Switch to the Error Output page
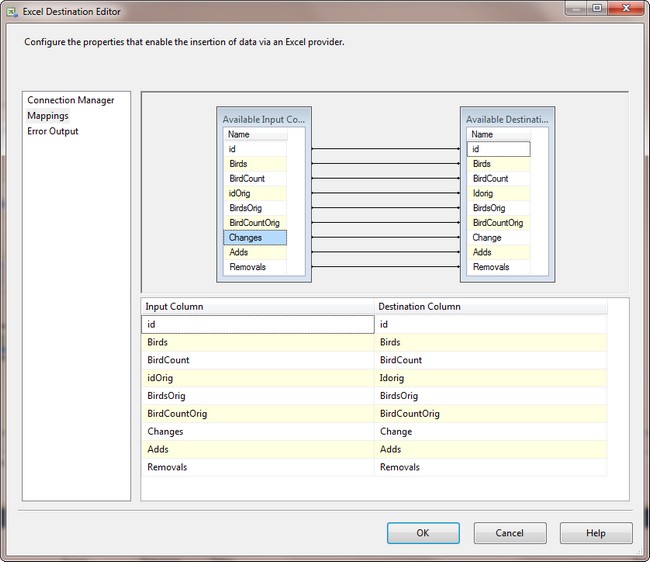The image size is (650, 562). (x=53, y=131)
